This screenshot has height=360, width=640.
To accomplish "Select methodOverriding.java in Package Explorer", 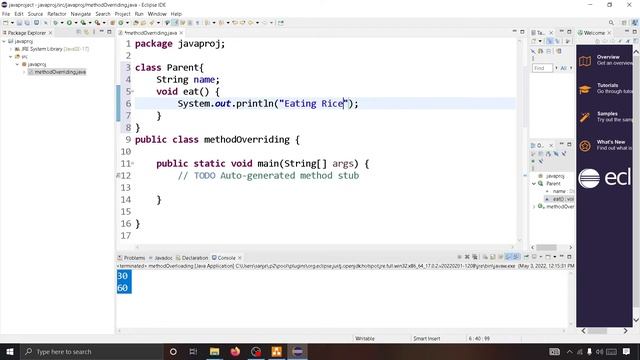I will [57, 72].
